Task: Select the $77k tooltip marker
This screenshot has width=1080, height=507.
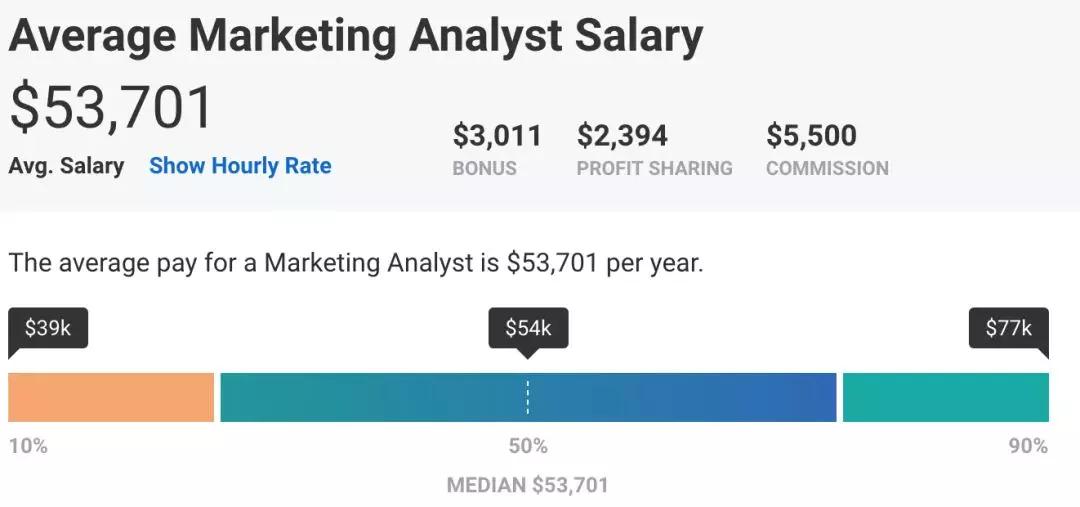Action: pos(1009,329)
